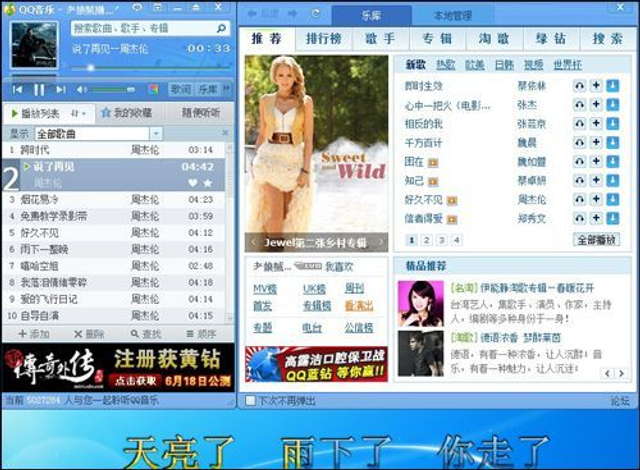Open the 论坛 forum link
This screenshot has width=640, height=470.
point(620,401)
